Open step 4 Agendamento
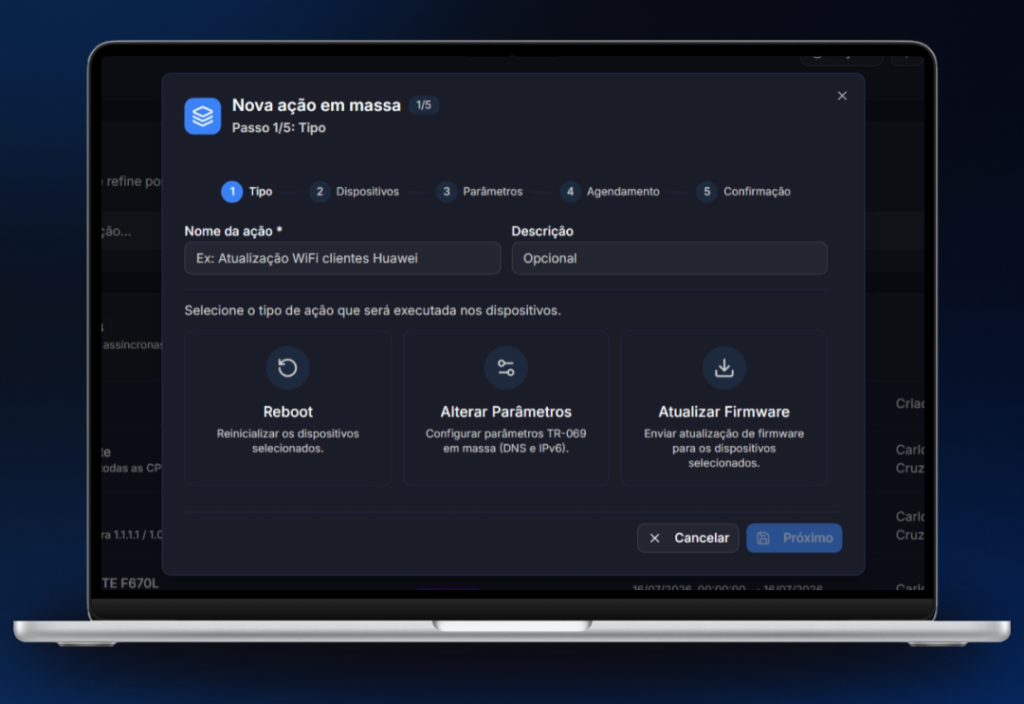 [610, 191]
